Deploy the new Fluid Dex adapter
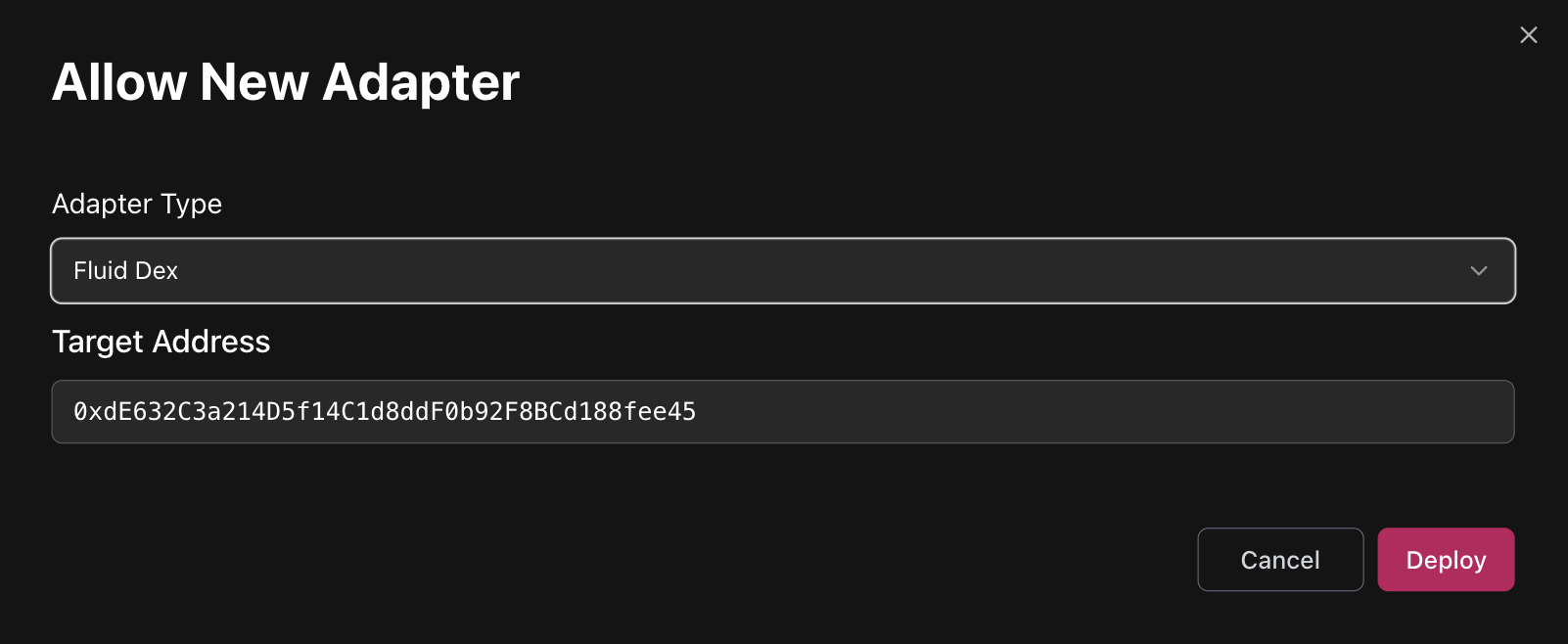Image resolution: width=1568 pixels, height=644 pixels. coord(1445,560)
